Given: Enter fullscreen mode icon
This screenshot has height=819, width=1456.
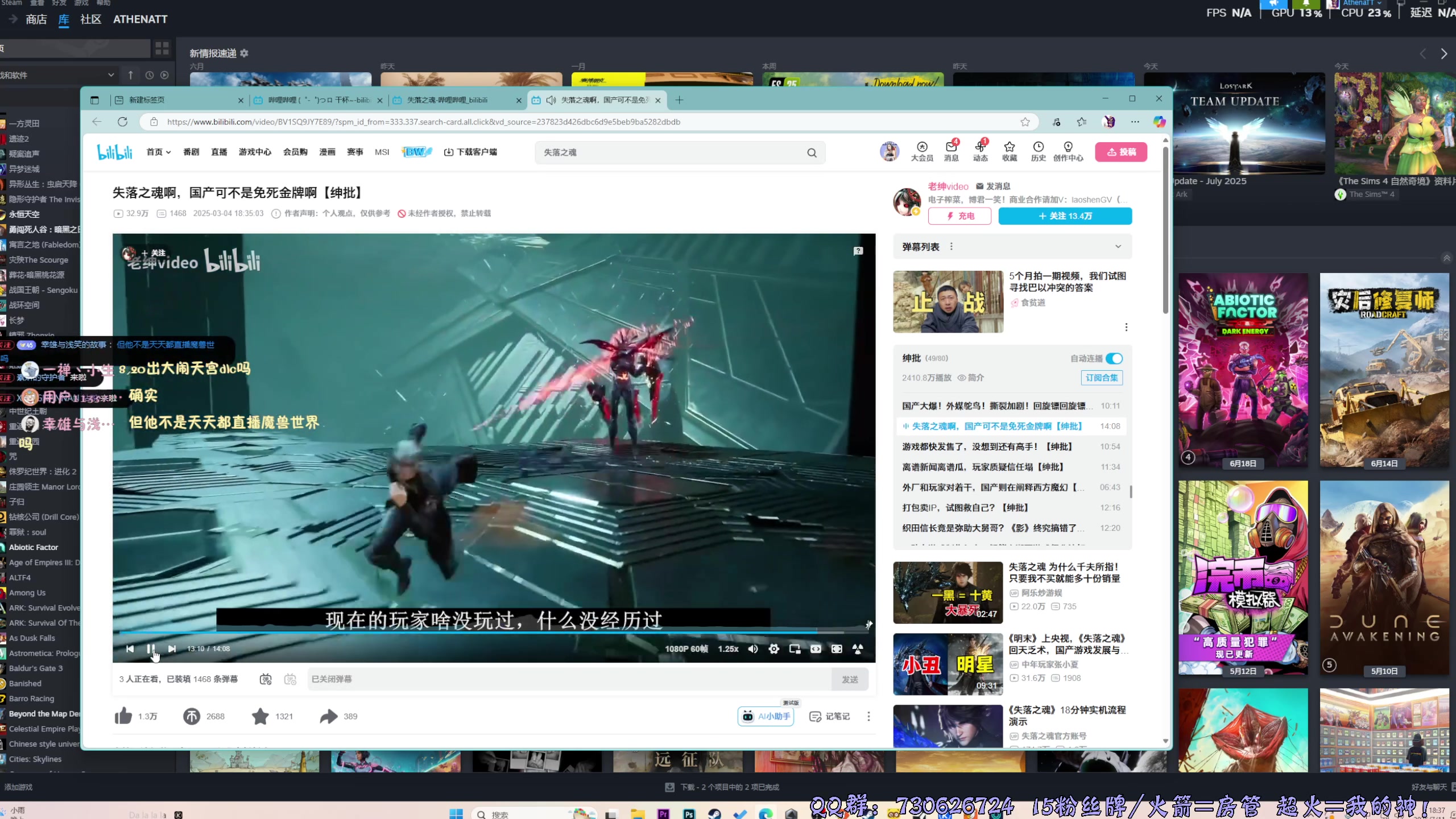Looking at the screenshot, I should 858,649.
